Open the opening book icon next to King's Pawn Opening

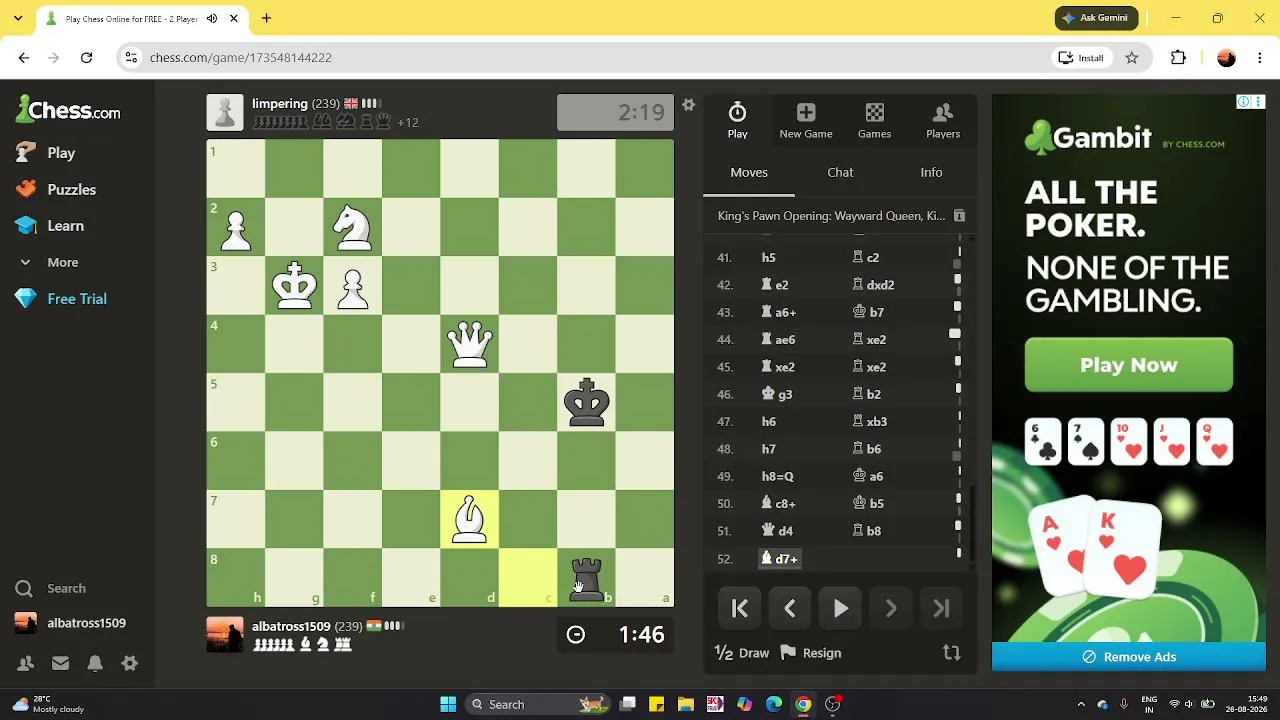click(x=959, y=216)
